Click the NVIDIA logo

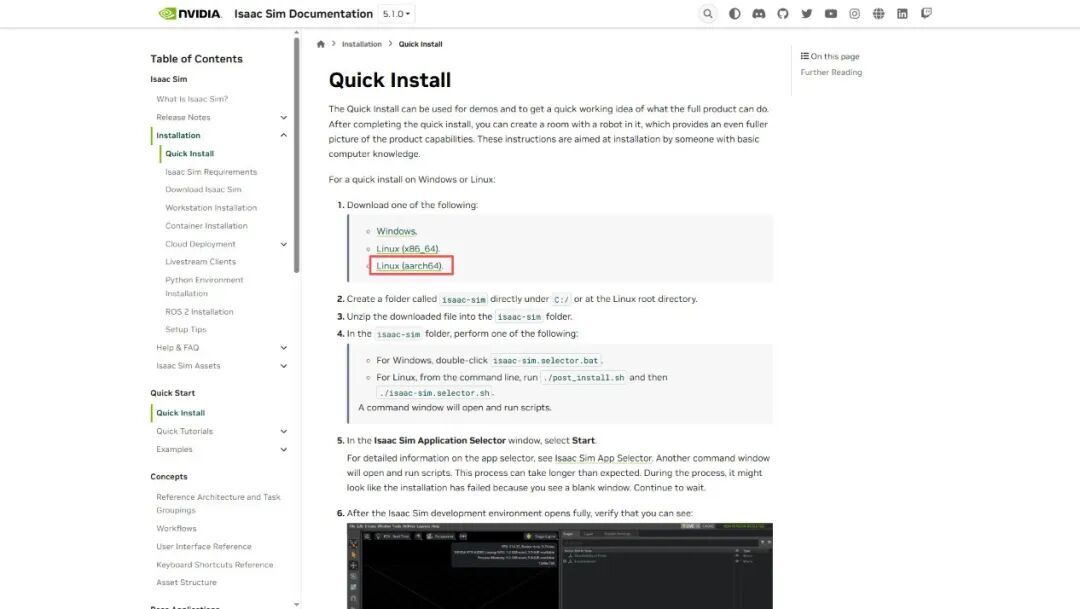pos(190,14)
